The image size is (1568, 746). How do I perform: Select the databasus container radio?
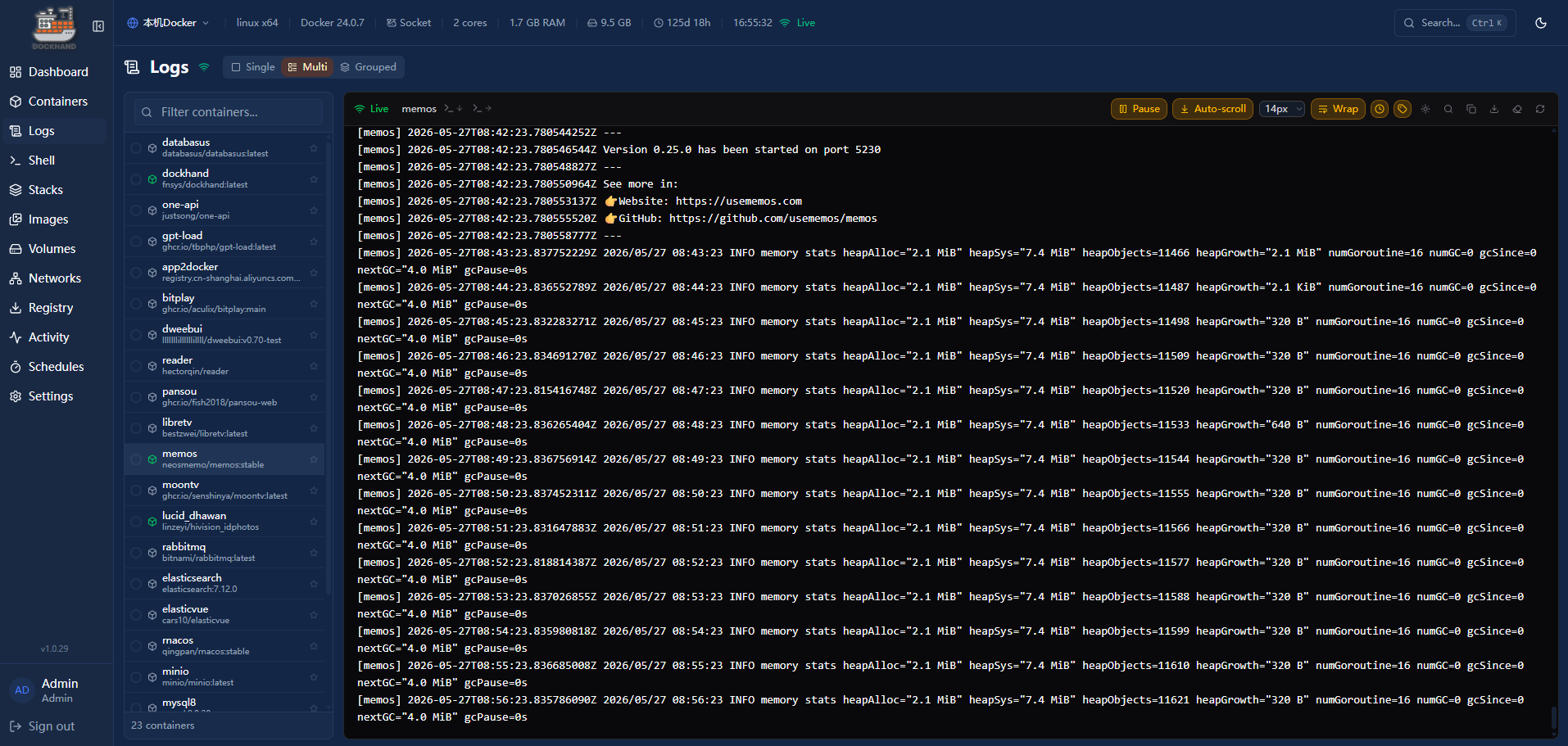click(x=136, y=148)
